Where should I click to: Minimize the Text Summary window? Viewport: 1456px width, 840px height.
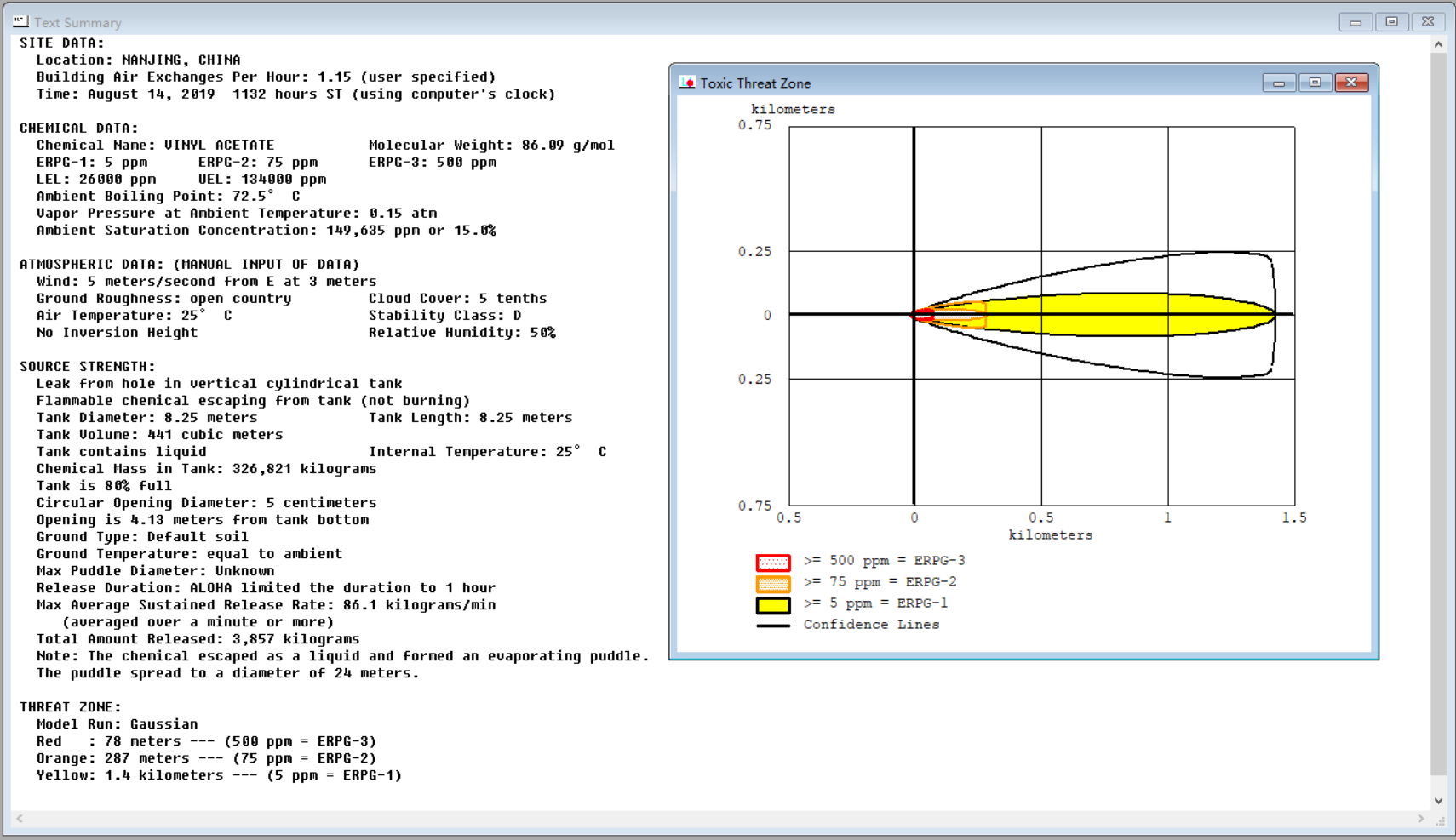click(1356, 22)
